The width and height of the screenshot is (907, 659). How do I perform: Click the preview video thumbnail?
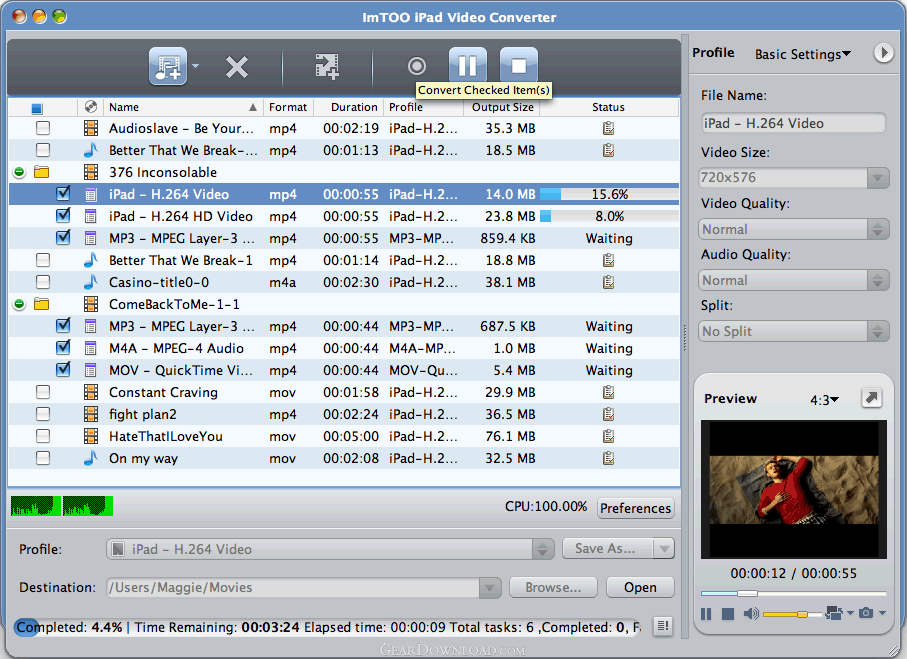(794, 489)
